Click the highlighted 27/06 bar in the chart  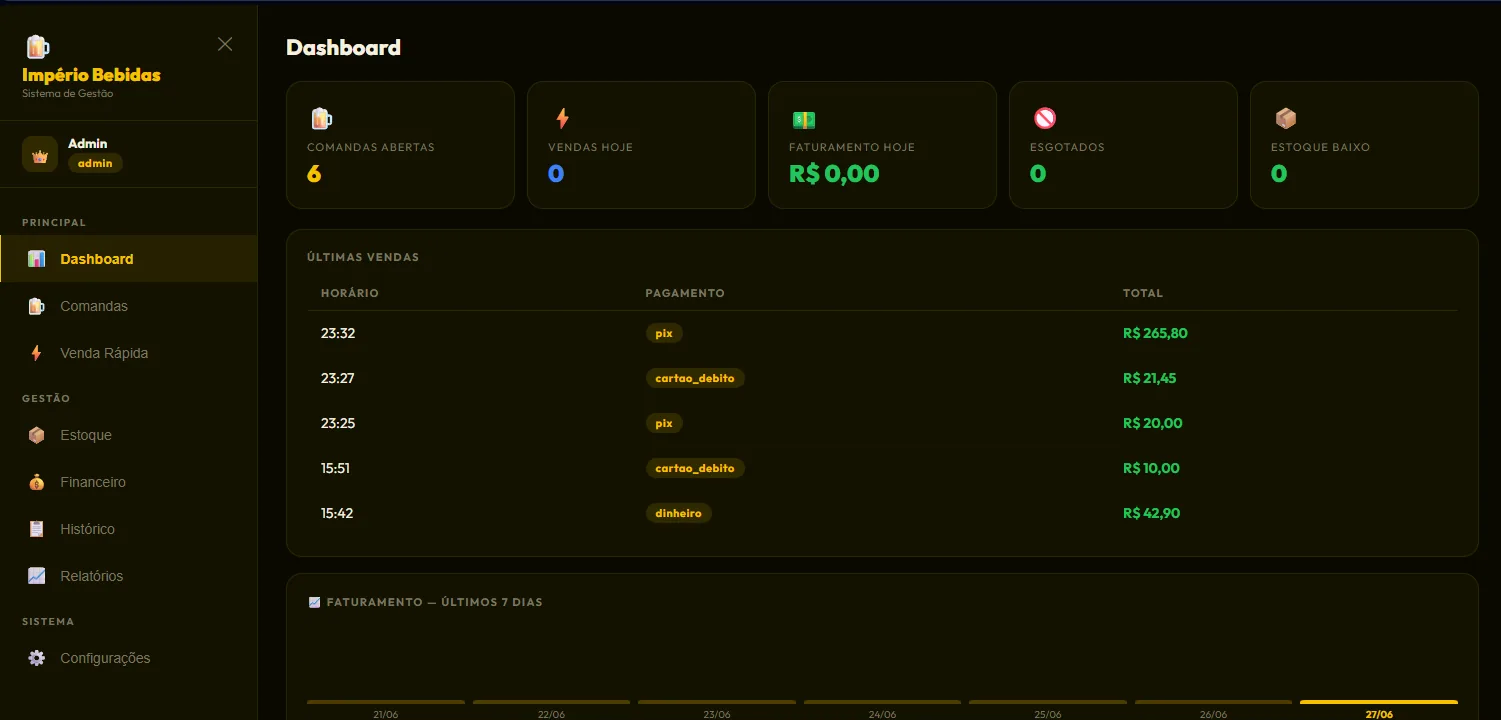coord(1379,703)
